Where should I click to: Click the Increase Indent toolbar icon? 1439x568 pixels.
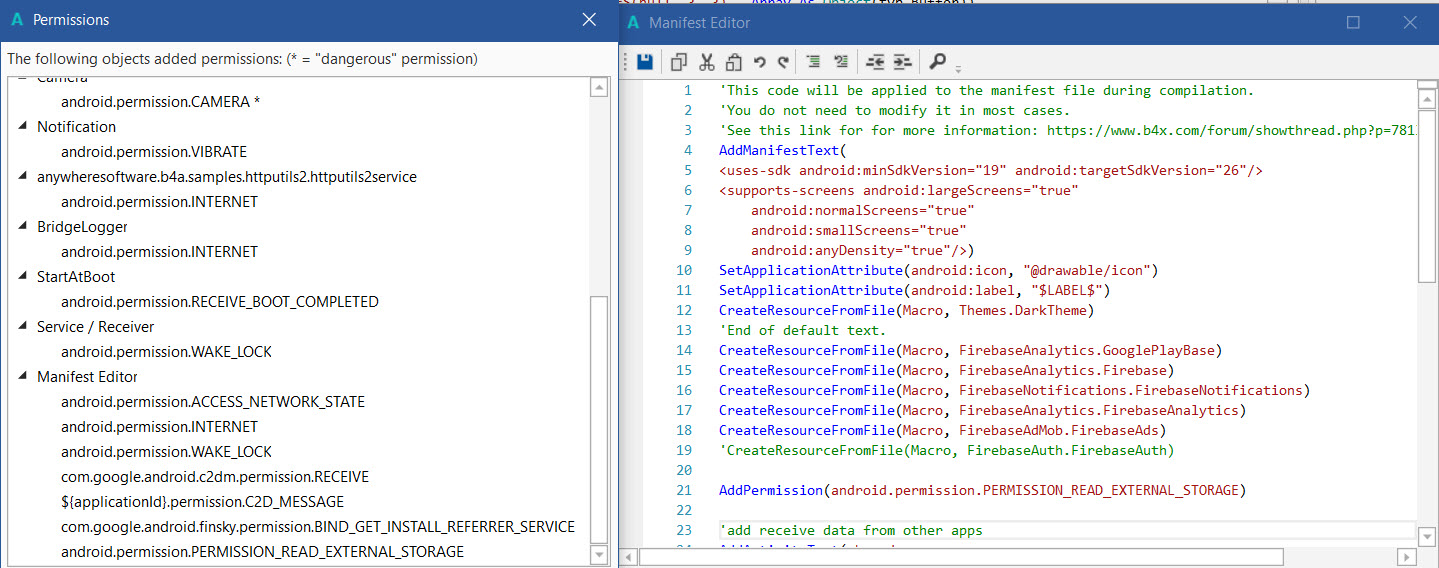[903, 62]
